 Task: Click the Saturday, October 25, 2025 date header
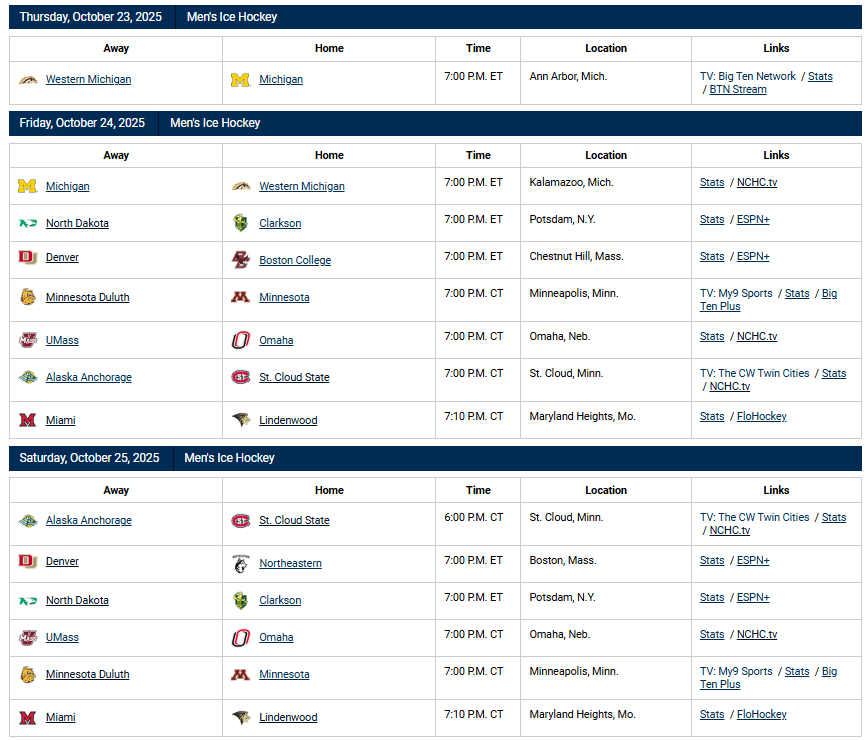point(89,458)
